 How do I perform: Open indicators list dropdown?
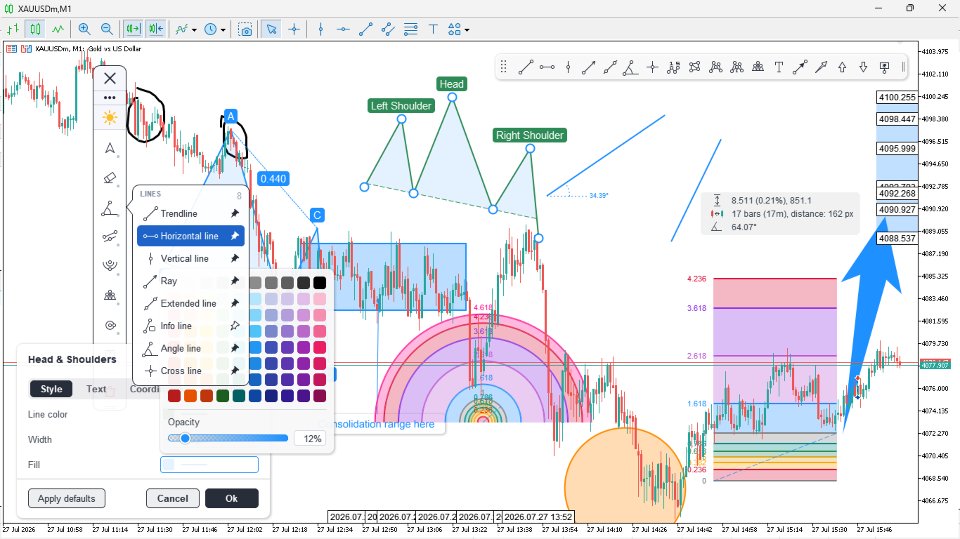186,29
